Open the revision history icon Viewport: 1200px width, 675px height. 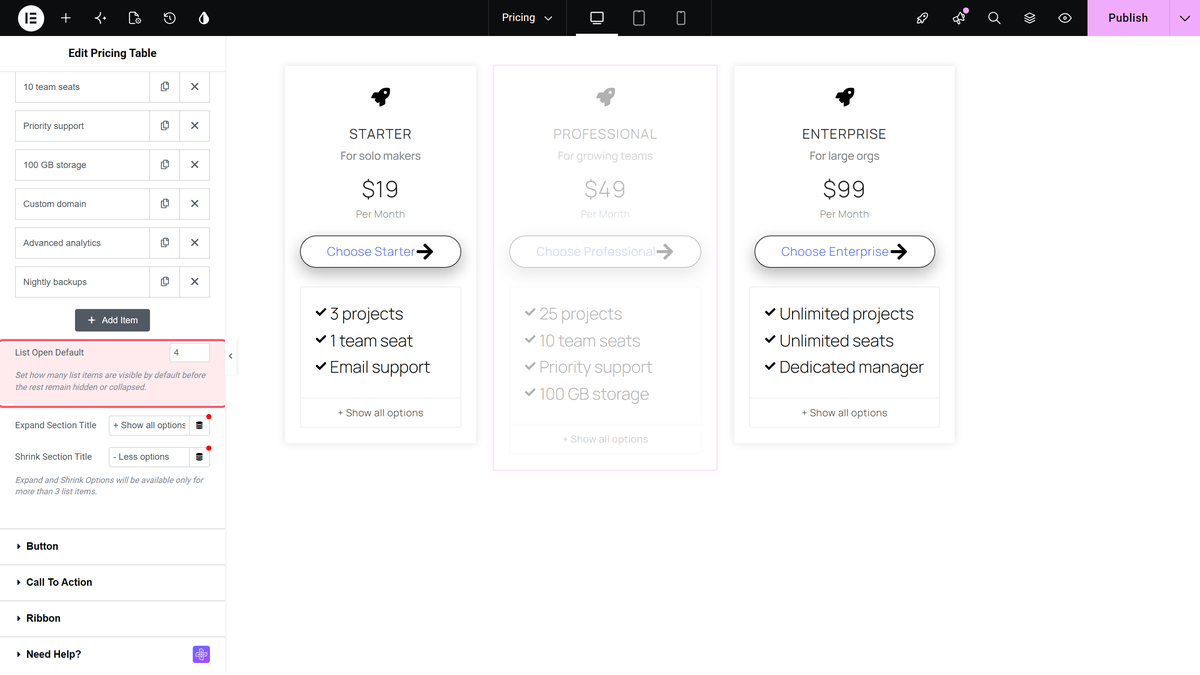[x=170, y=18]
